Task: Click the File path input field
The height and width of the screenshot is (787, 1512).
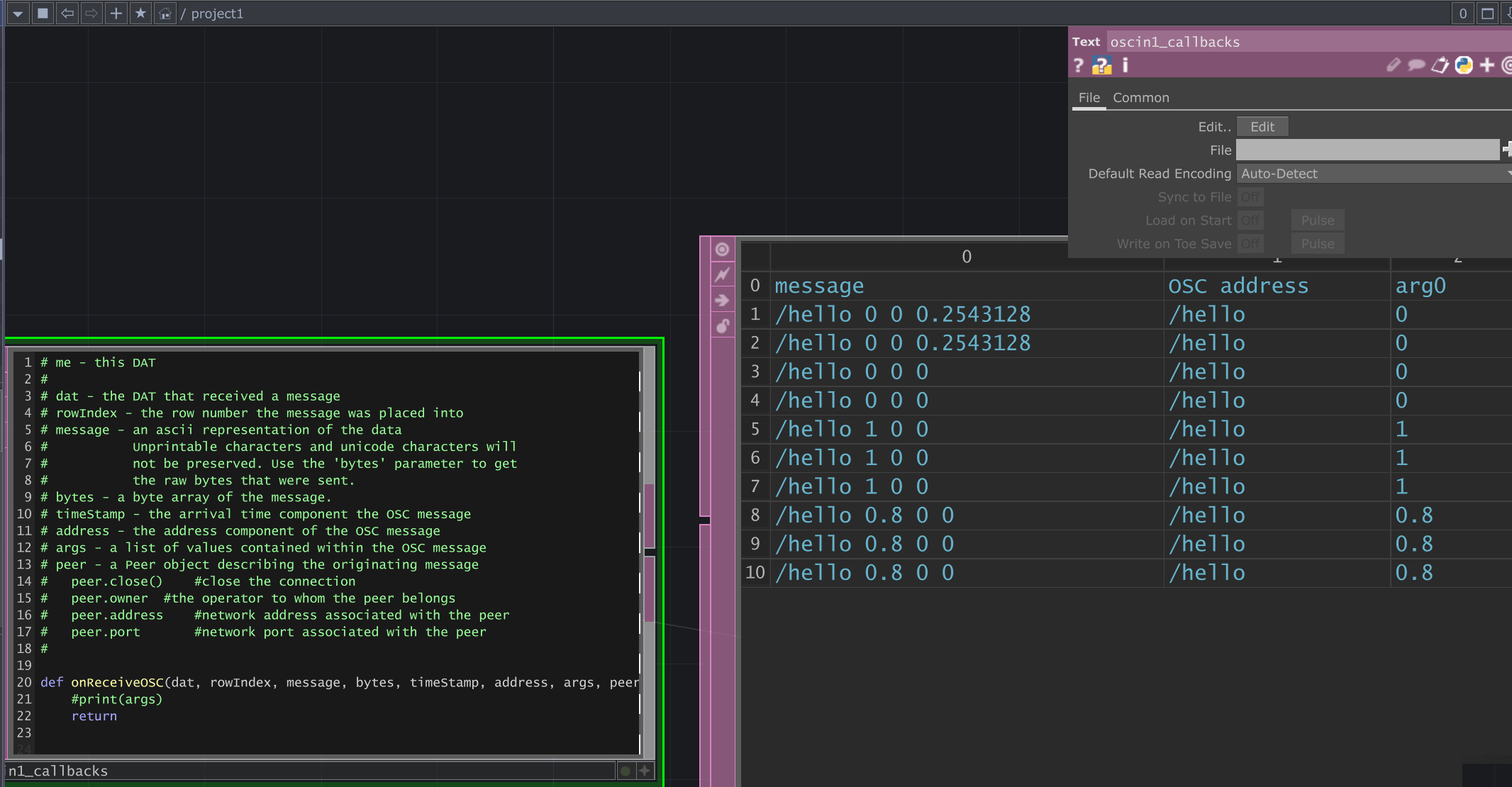Action: pyautogui.click(x=1367, y=150)
